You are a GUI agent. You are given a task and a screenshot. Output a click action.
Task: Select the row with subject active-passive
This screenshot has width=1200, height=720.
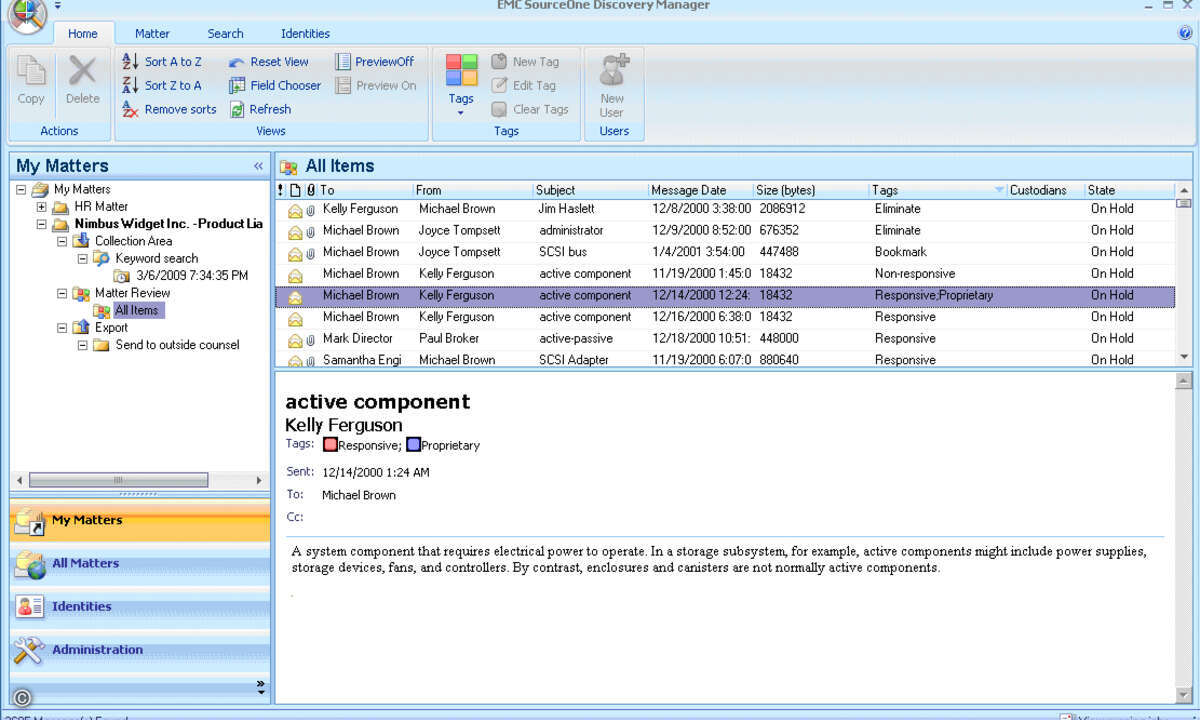tap(725, 339)
